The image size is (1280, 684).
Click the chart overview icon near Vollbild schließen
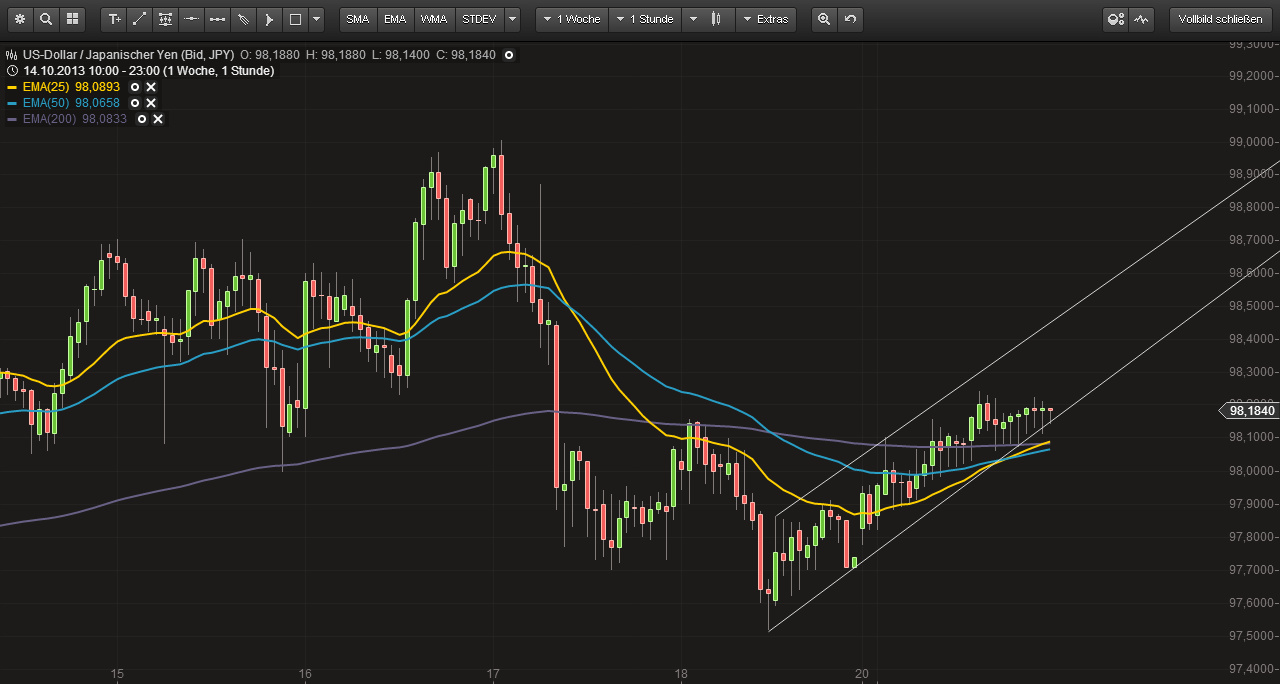1141,19
